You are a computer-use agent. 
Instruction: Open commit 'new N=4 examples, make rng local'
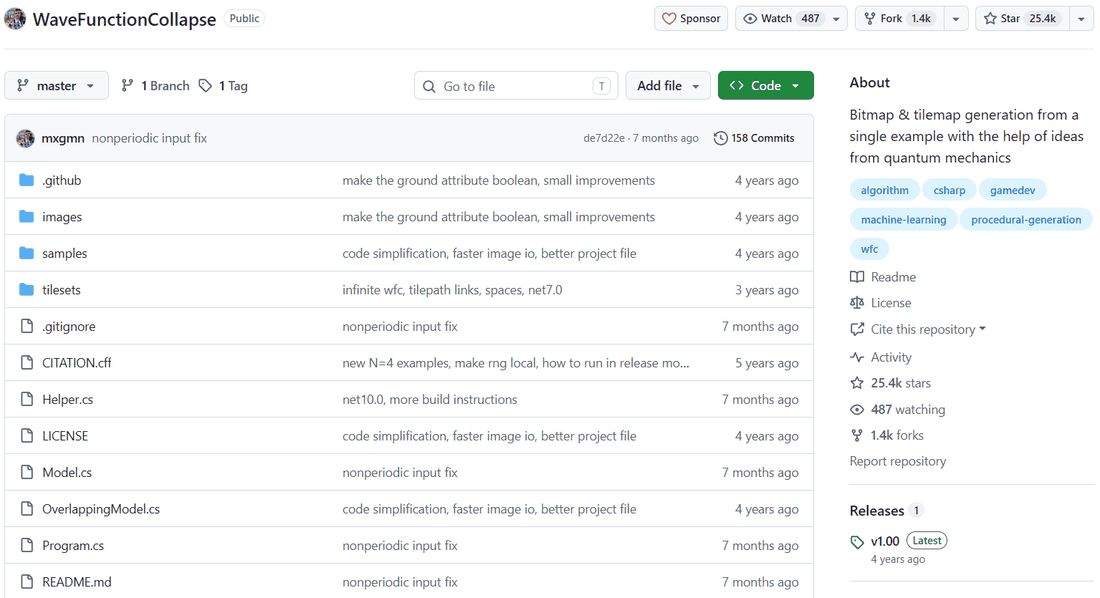click(516, 363)
